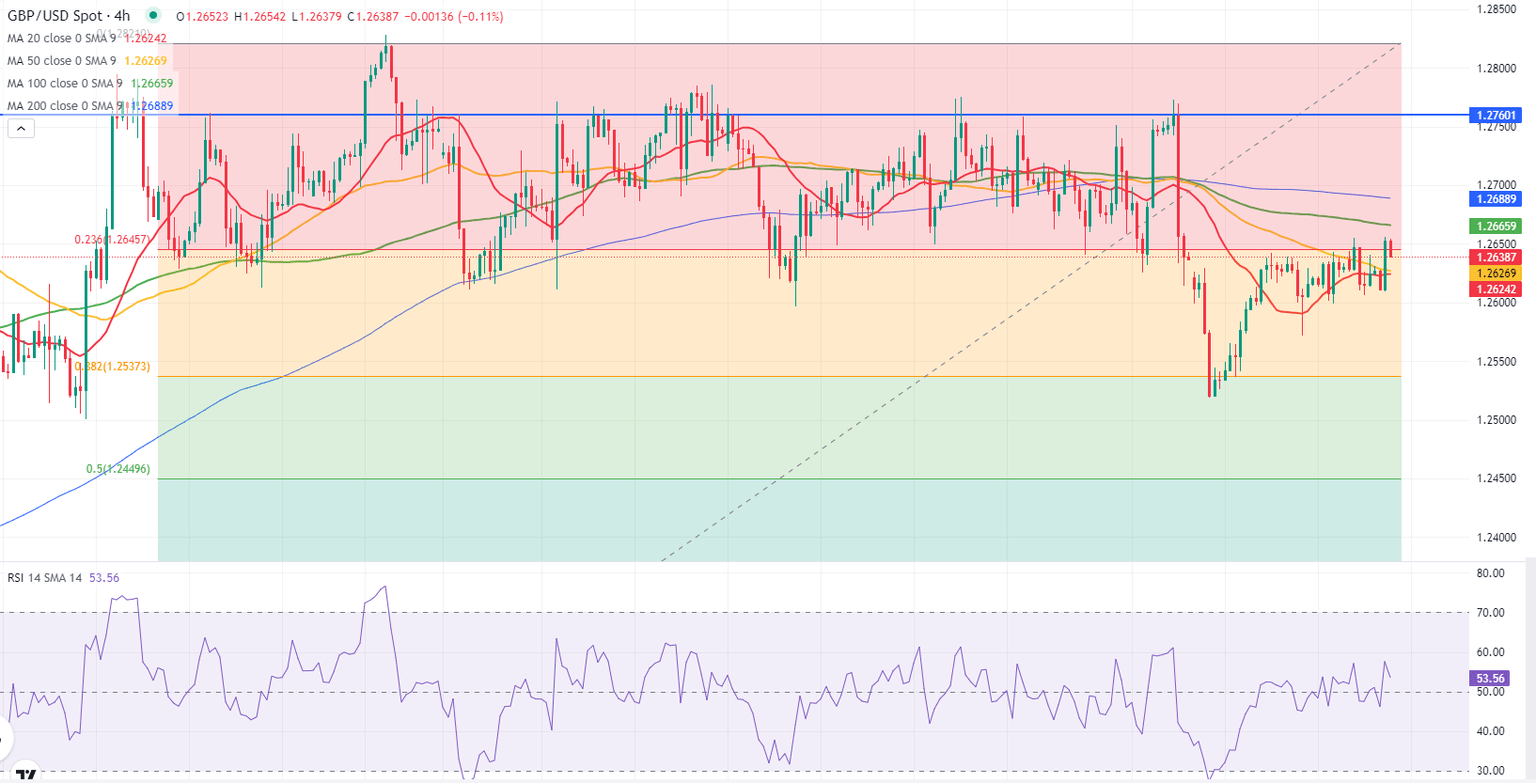Select the GBP/USD Spot 4h symbol title
Image resolution: width=1536 pixels, height=783 pixels.
(68, 16)
